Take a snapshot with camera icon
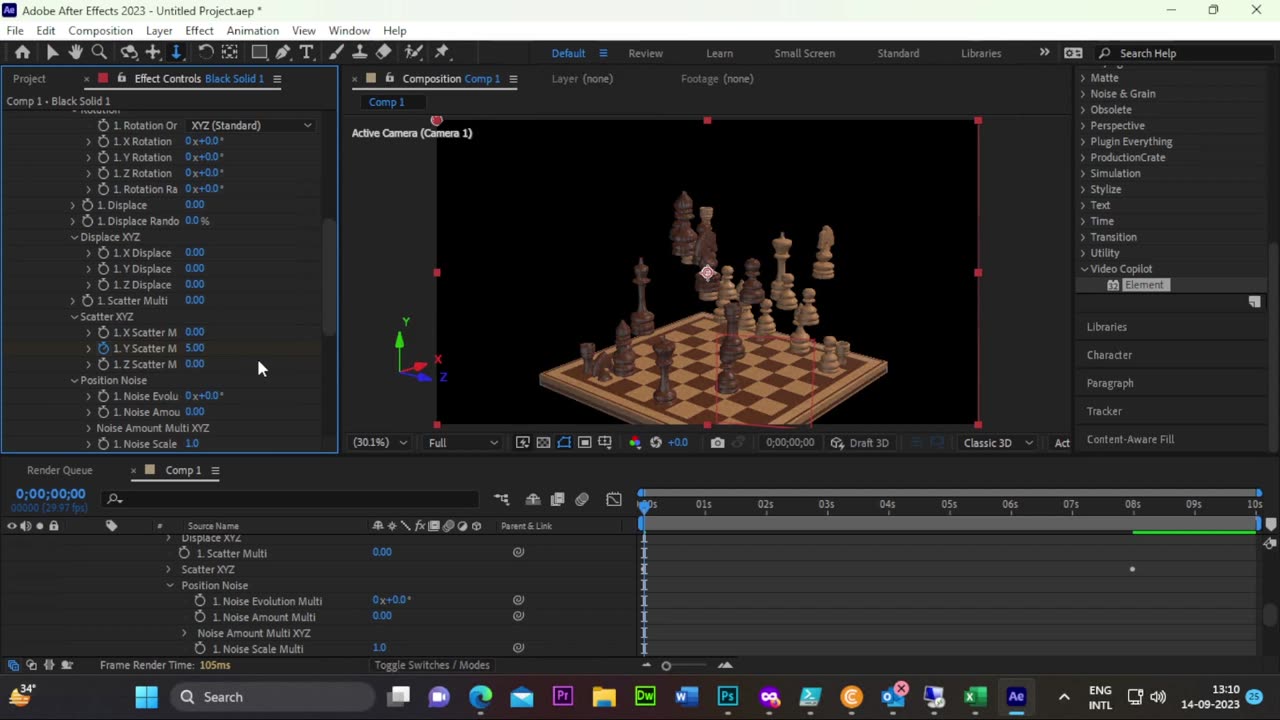This screenshot has width=1280, height=720. (717, 443)
